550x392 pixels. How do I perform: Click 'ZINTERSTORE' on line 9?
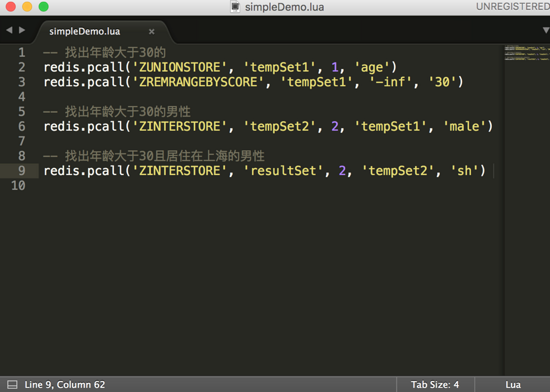[x=179, y=170]
